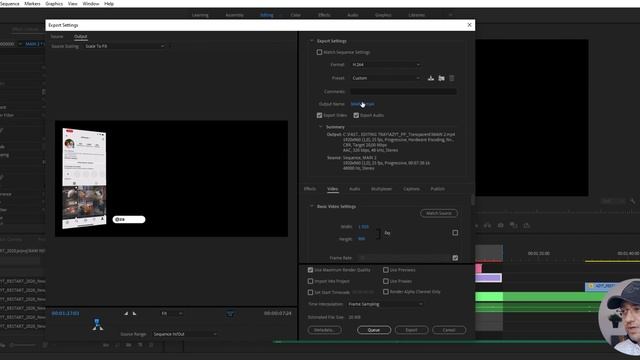Enable Match Sequence Settings checkbox
The image size is (640, 360).
coord(319,52)
